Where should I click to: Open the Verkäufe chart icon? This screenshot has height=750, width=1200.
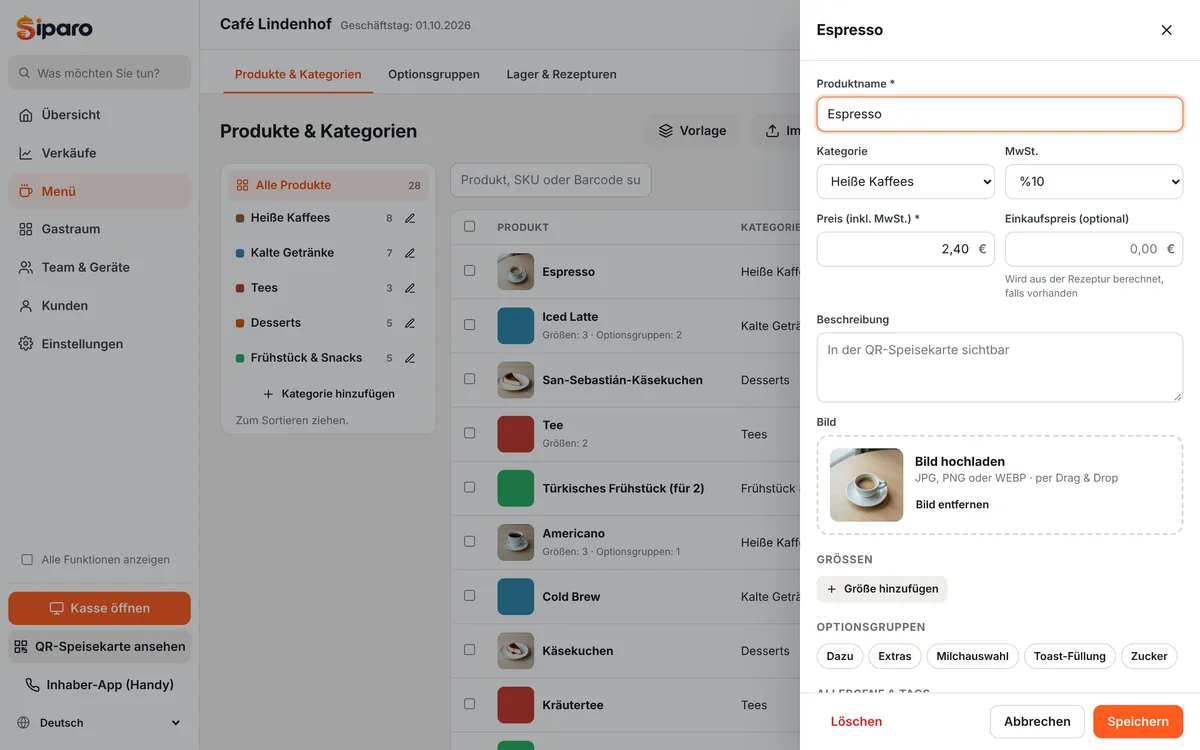coord(26,153)
